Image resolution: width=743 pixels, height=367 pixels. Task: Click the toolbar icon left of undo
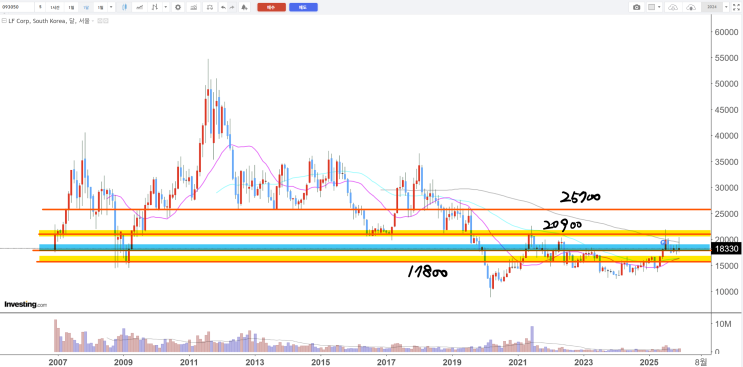tap(209, 7)
